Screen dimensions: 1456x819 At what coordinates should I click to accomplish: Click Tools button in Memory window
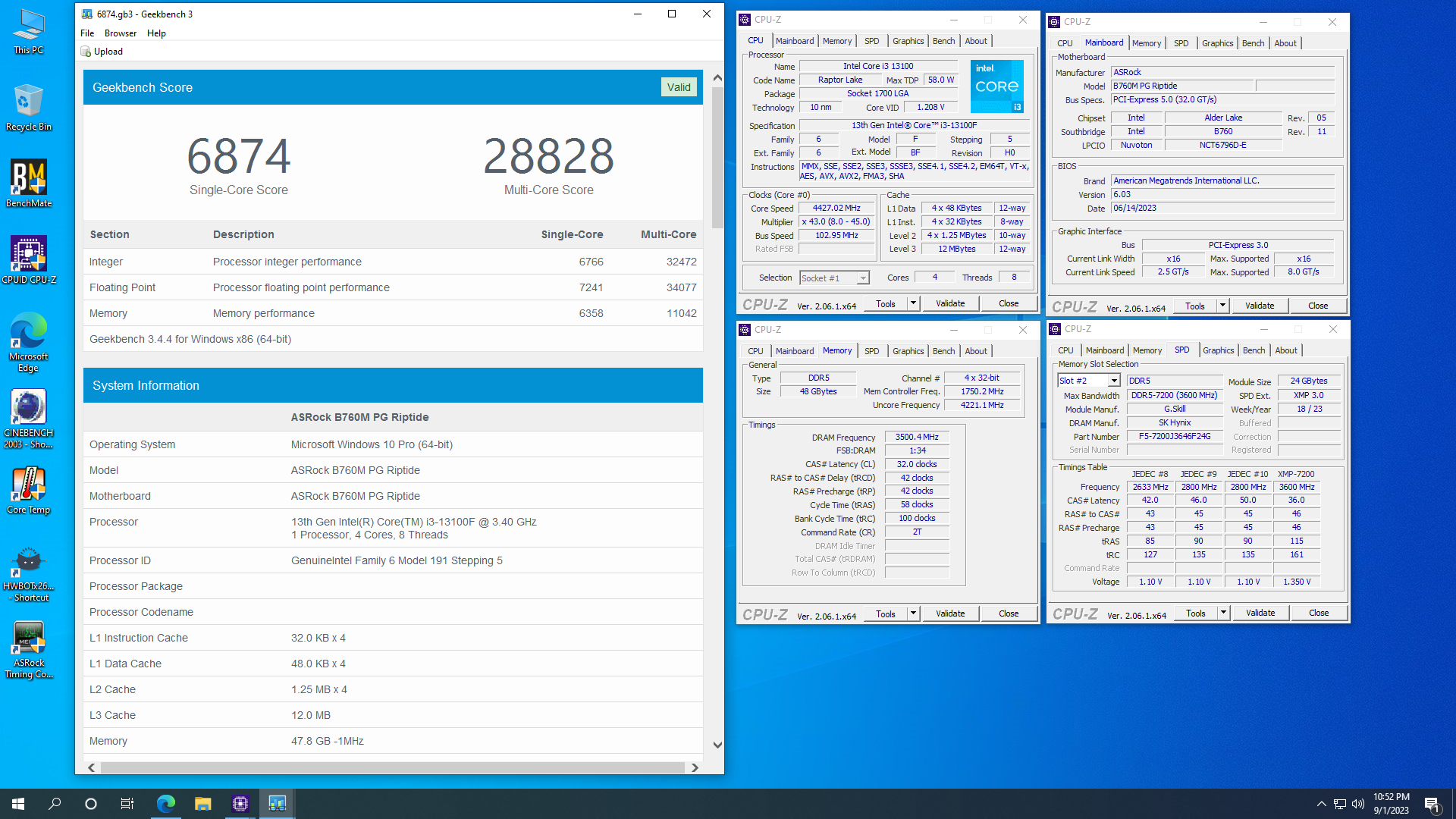coord(885,613)
